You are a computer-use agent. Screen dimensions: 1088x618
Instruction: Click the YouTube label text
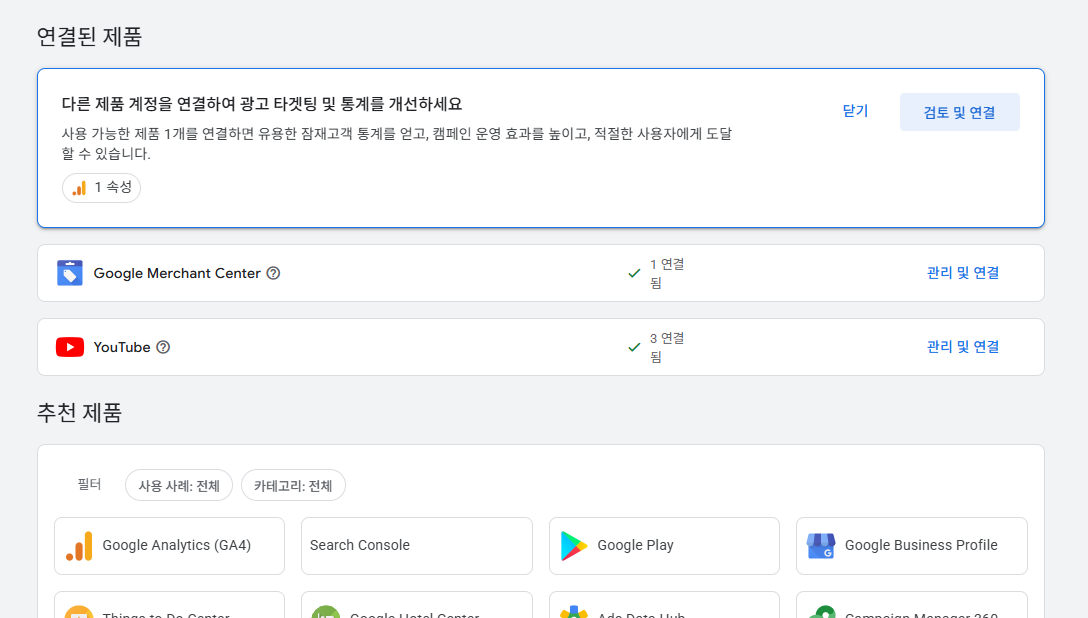click(x=122, y=347)
